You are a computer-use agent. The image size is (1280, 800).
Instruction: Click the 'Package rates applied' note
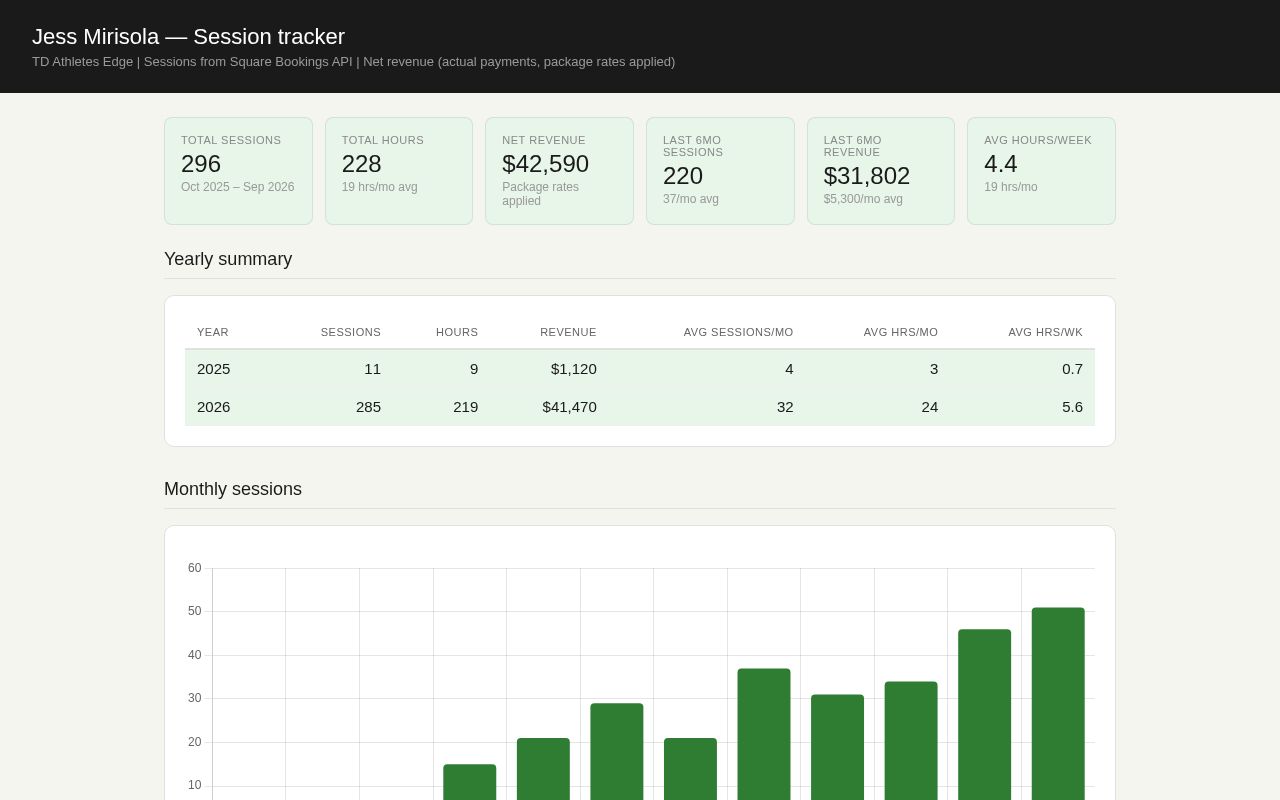coord(541,194)
